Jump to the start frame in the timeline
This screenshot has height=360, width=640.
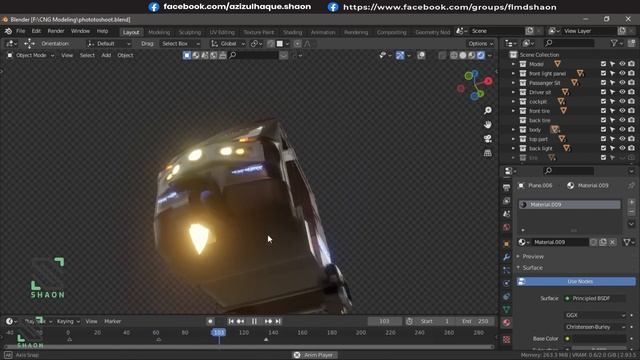click(x=231, y=322)
